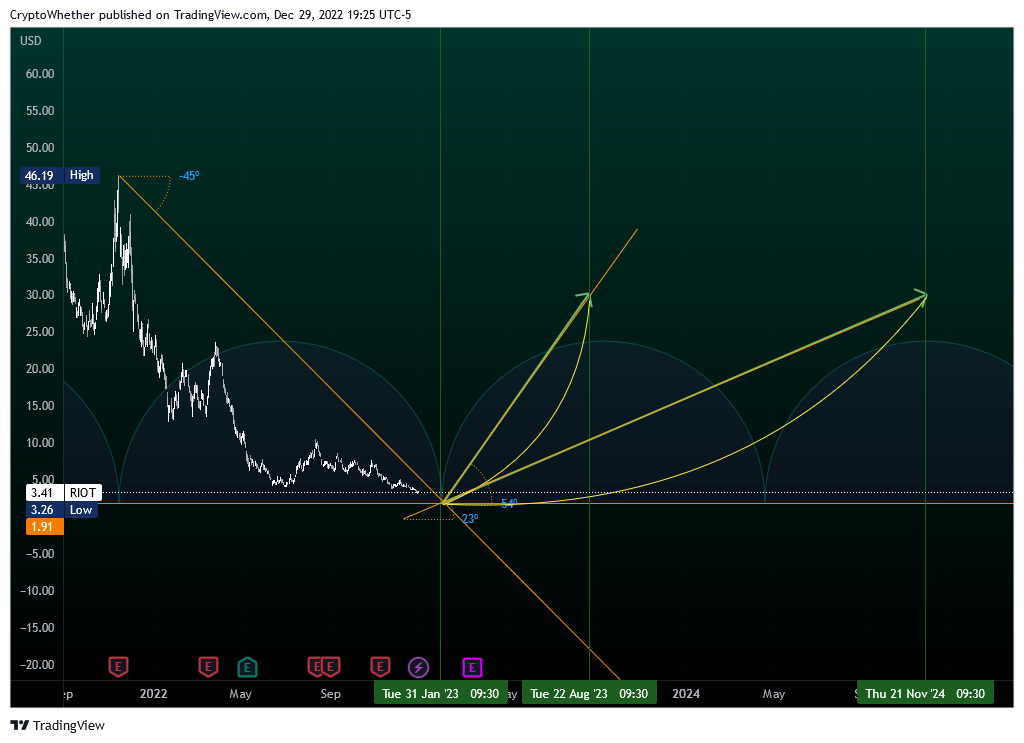Click the magenta E earnings marker
This screenshot has width=1024, height=743.
(472, 667)
